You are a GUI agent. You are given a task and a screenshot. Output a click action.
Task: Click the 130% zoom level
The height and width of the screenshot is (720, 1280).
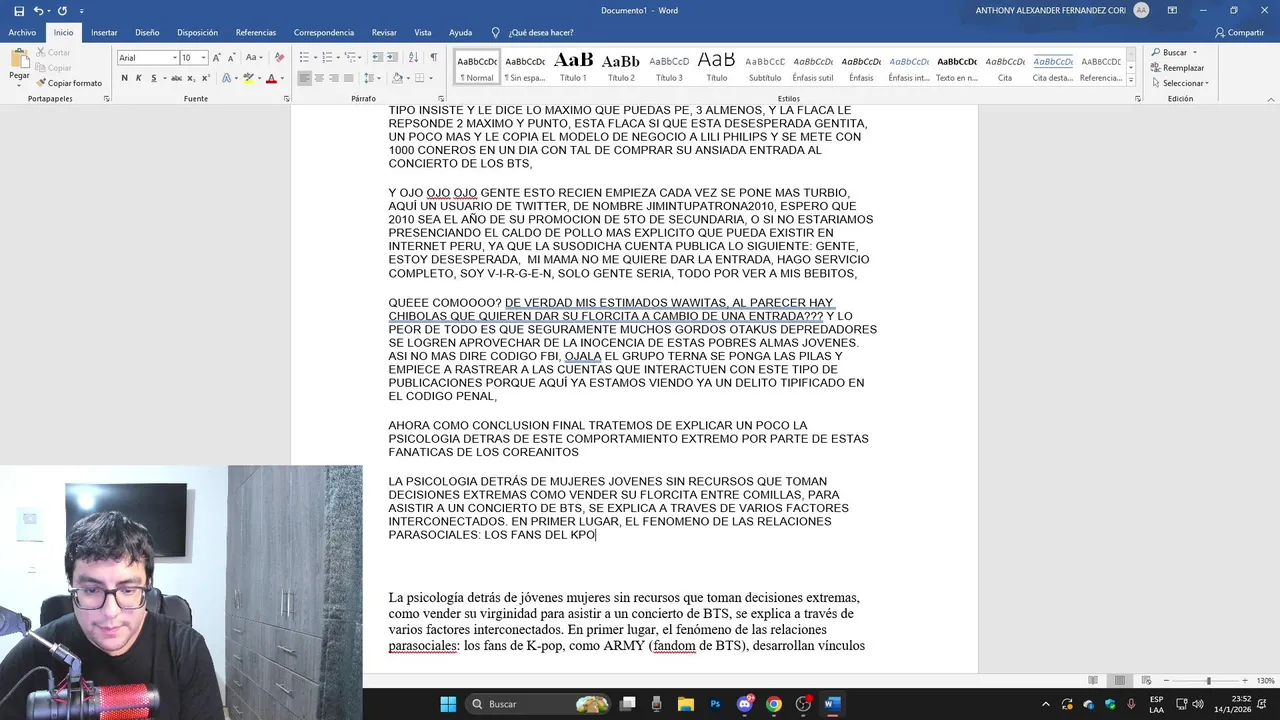(x=1265, y=681)
